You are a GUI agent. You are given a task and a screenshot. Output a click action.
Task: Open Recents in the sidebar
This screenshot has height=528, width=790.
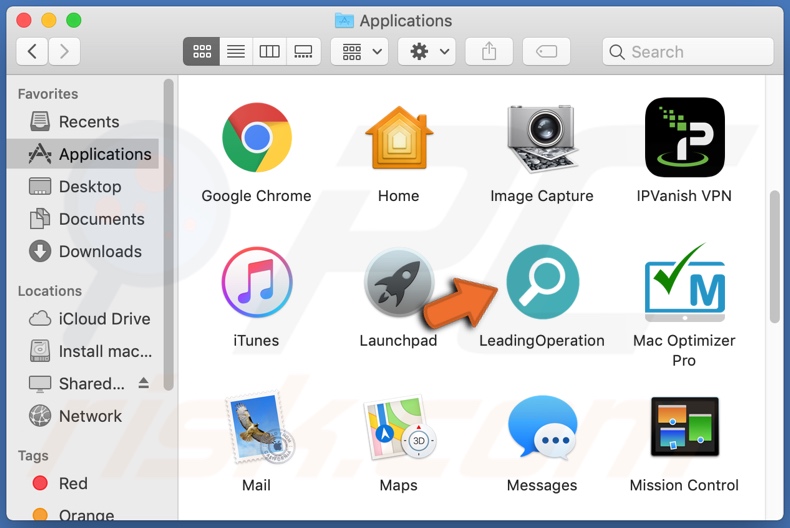point(83,121)
